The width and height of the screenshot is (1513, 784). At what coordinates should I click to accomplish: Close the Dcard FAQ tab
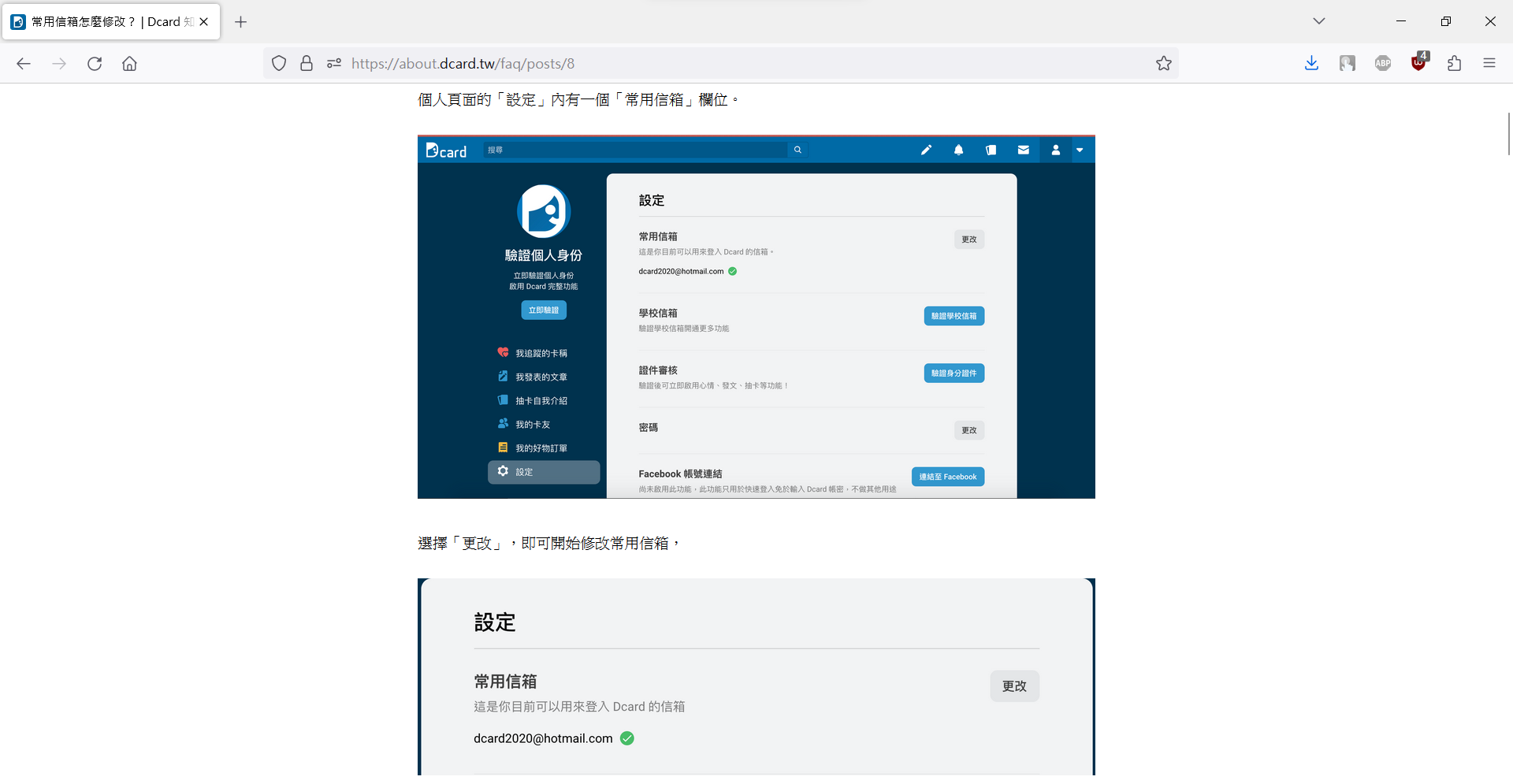[204, 22]
